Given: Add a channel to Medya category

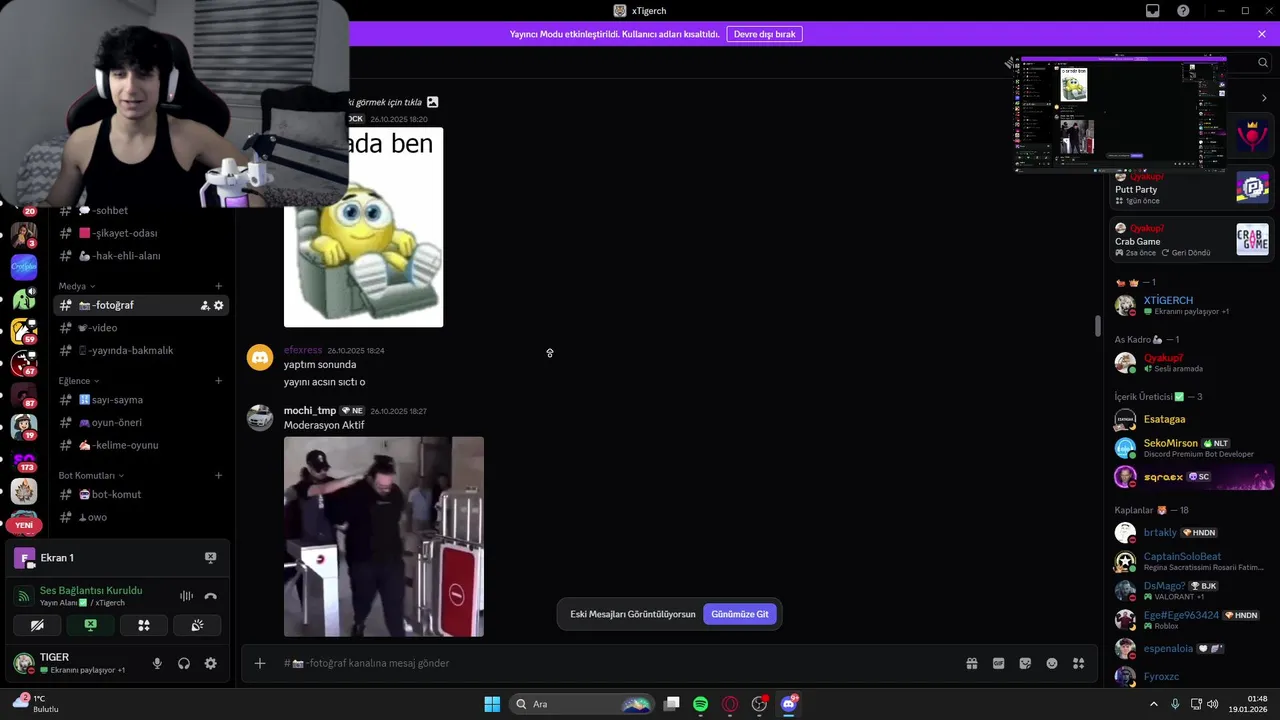Looking at the screenshot, I should 219,286.
